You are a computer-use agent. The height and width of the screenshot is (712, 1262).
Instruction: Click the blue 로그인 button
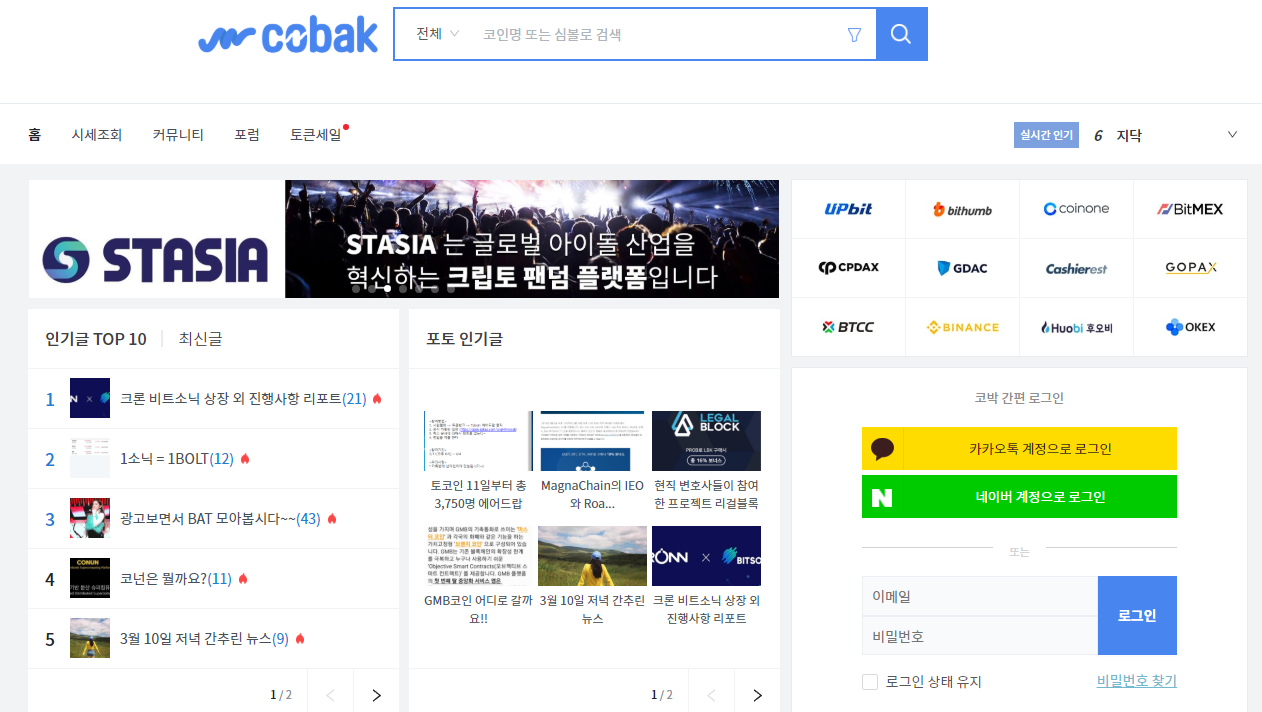[x=1137, y=616]
